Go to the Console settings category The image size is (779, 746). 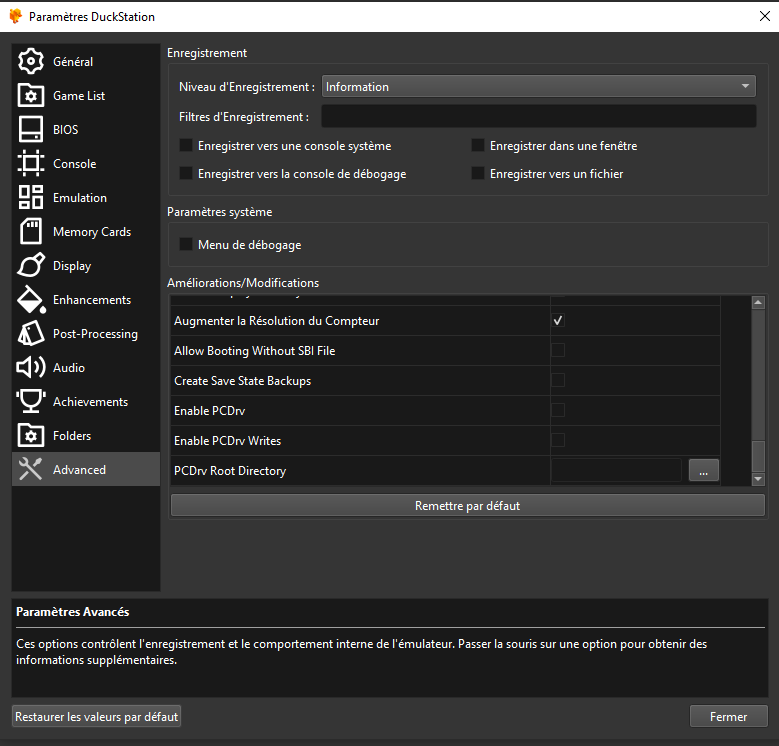pyautogui.click(x=86, y=163)
